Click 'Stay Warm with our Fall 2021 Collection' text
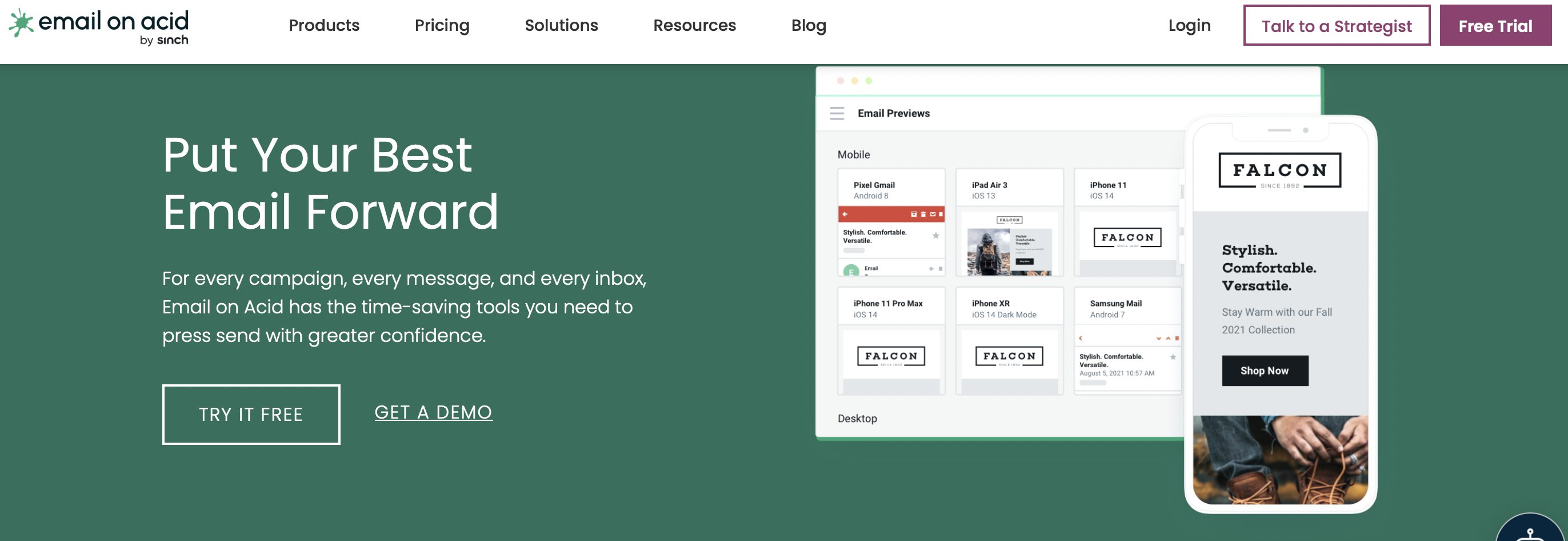Image resolution: width=1568 pixels, height=541 pixels. pyautogui.click(x=1277, y=321)
